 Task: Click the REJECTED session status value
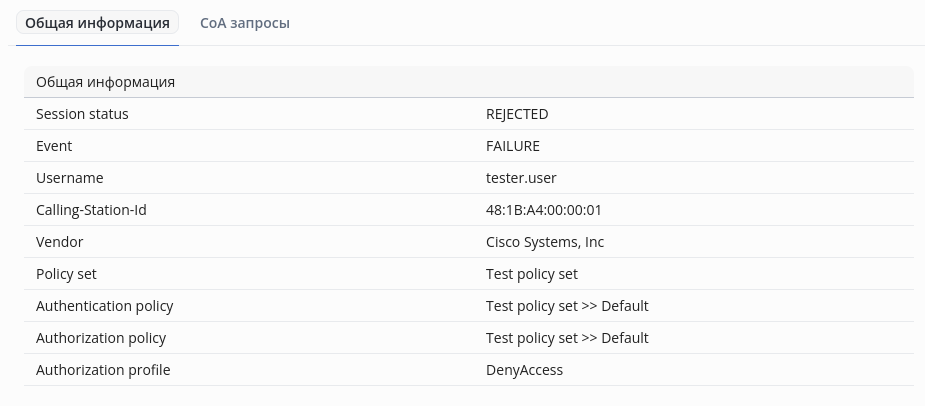coord(517,114)
